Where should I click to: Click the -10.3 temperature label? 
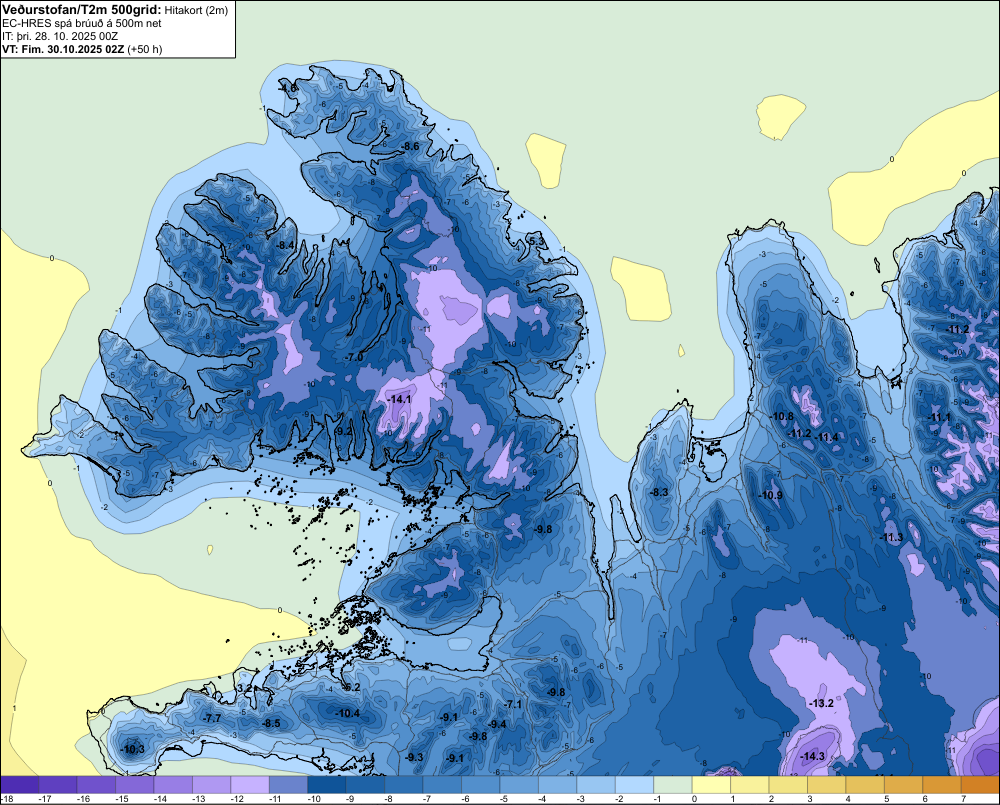coord(133,749)
